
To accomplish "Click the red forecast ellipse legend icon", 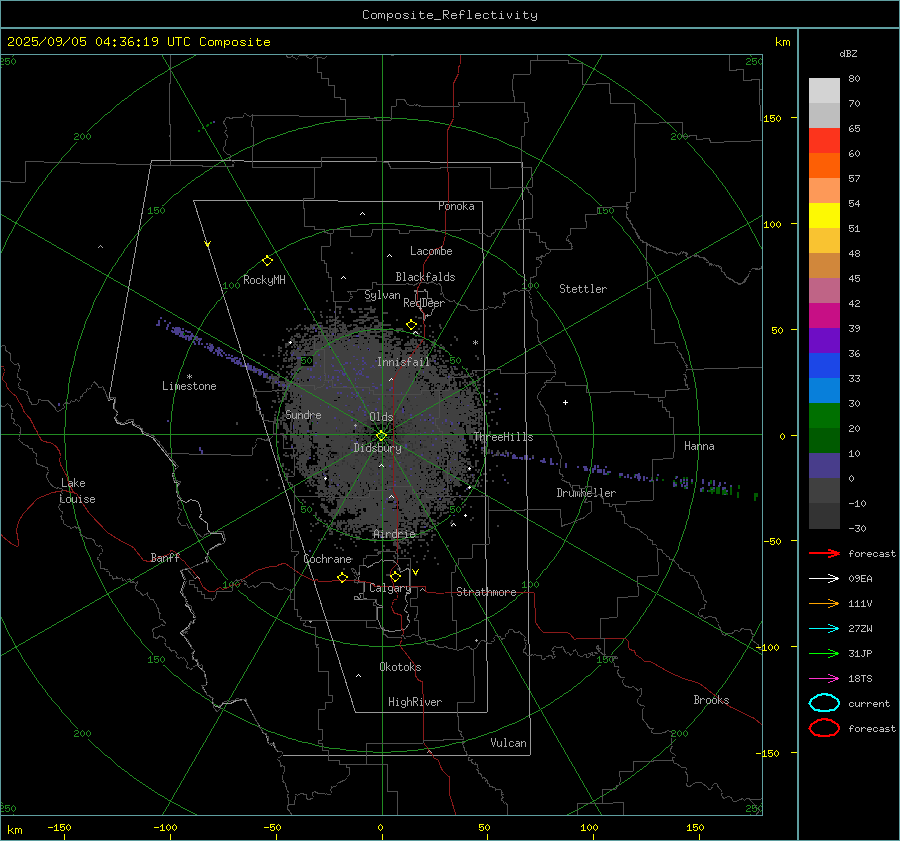I will click(x=824, y=728).
